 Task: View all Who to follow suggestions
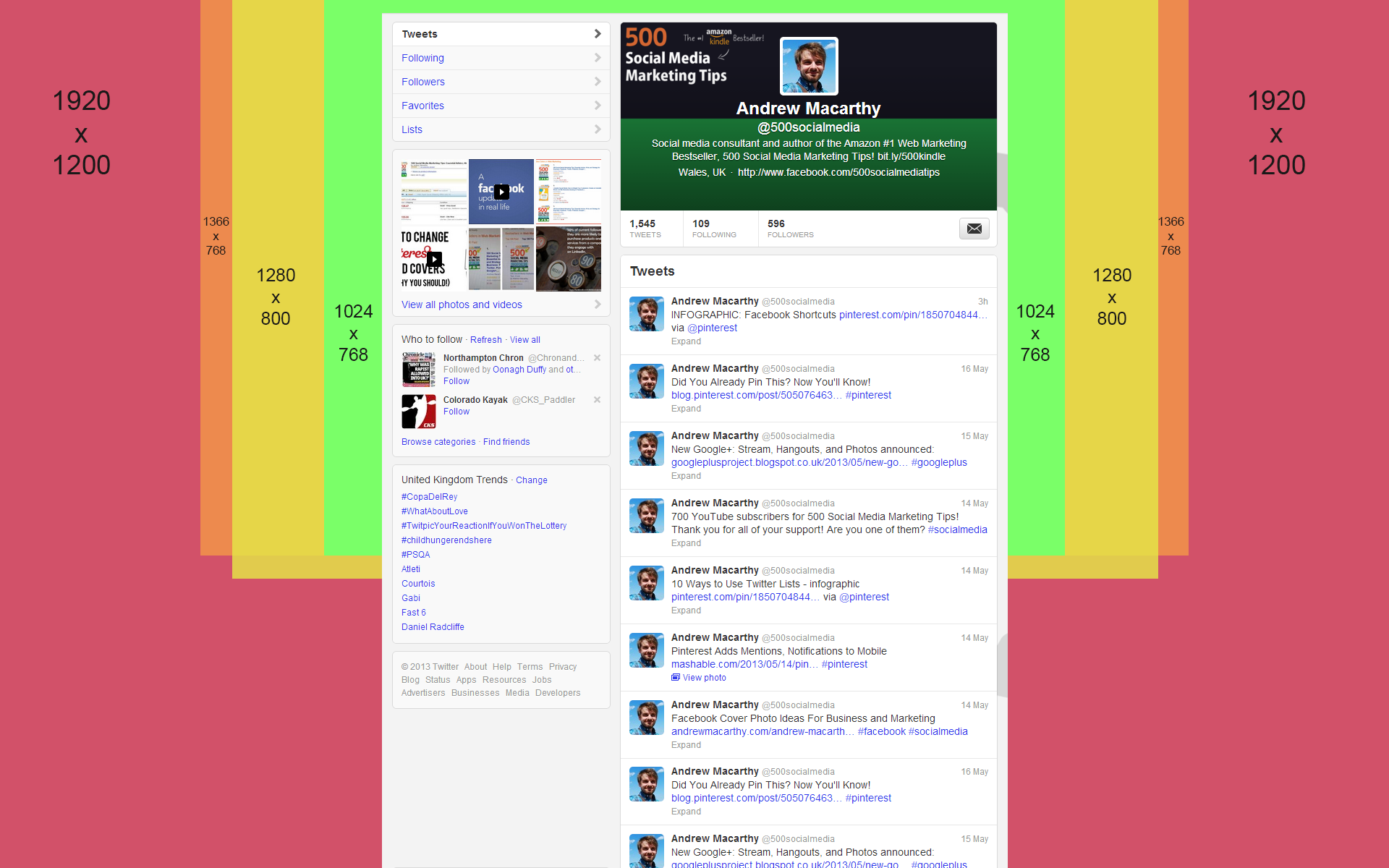(524, 340)
